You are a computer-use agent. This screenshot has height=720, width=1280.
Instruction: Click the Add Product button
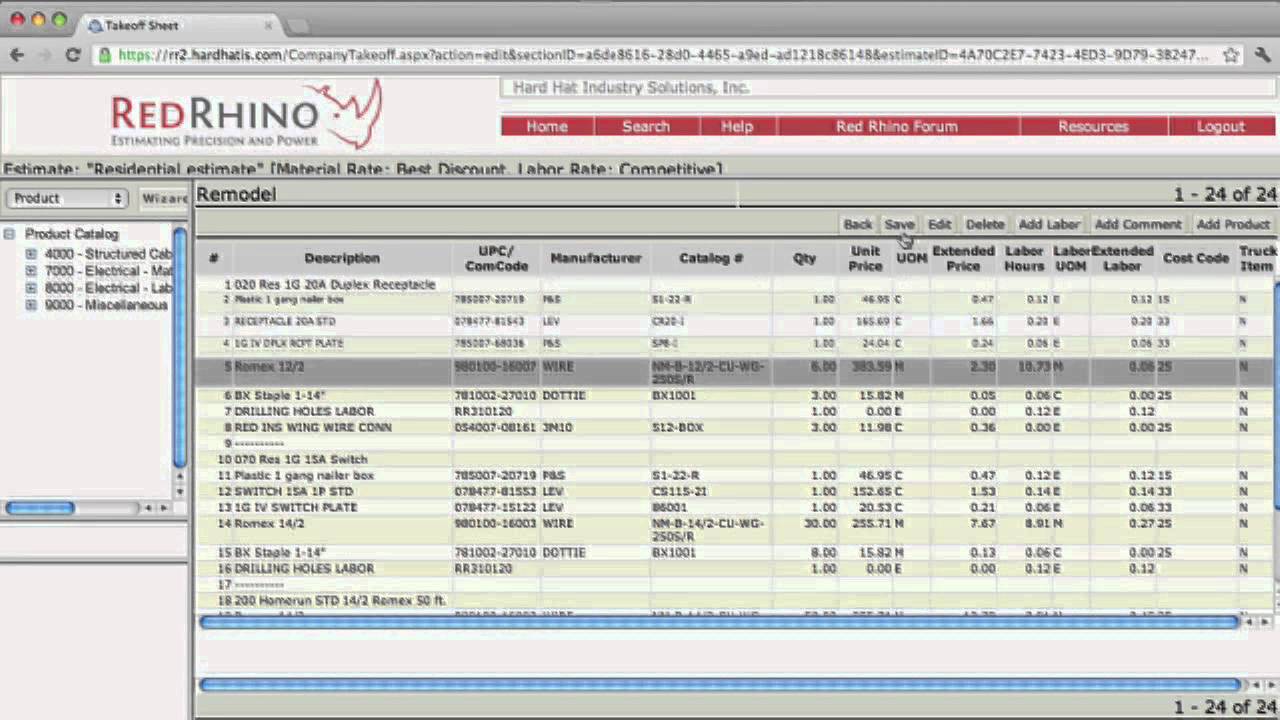coord(1233,224)
